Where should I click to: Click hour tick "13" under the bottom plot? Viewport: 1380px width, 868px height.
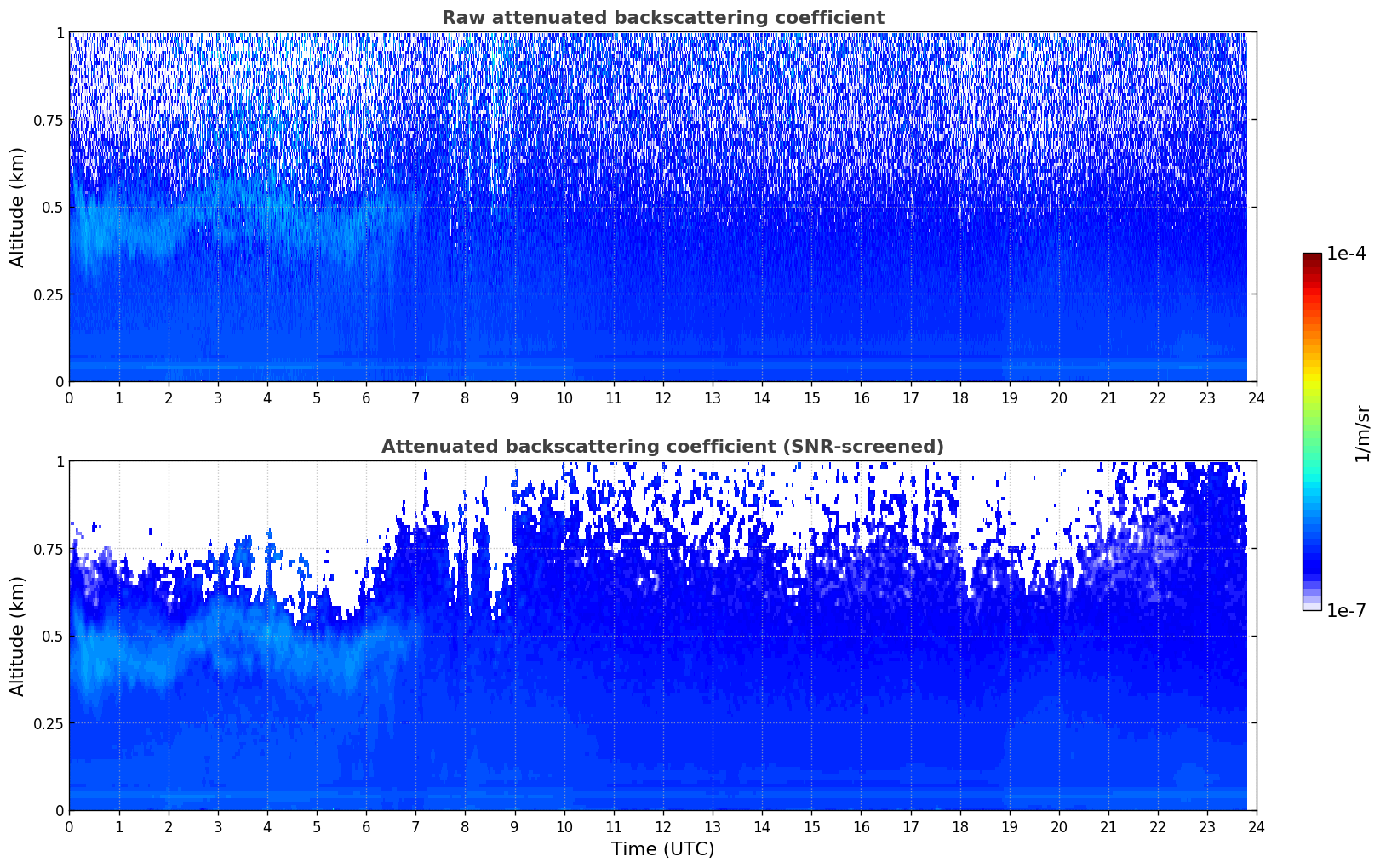point(713,826)
